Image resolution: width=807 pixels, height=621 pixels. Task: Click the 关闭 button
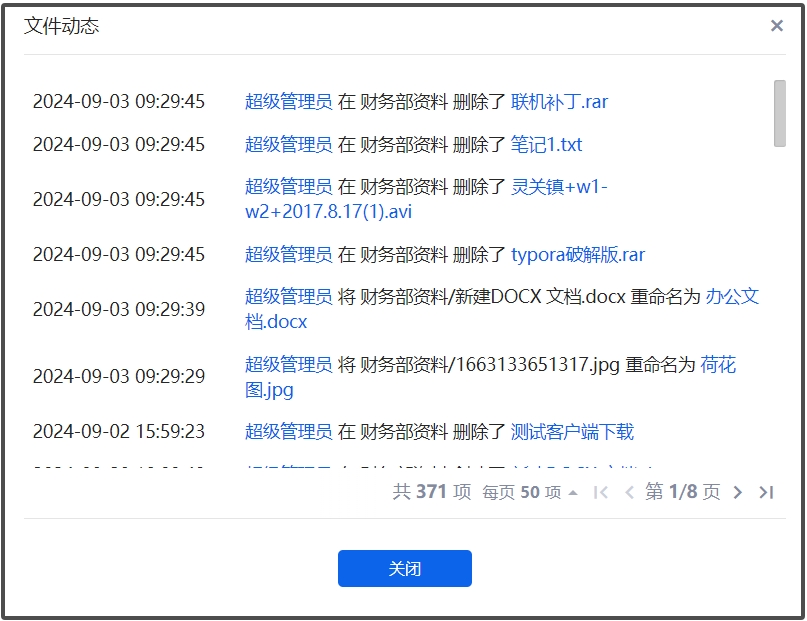(404, 569)
